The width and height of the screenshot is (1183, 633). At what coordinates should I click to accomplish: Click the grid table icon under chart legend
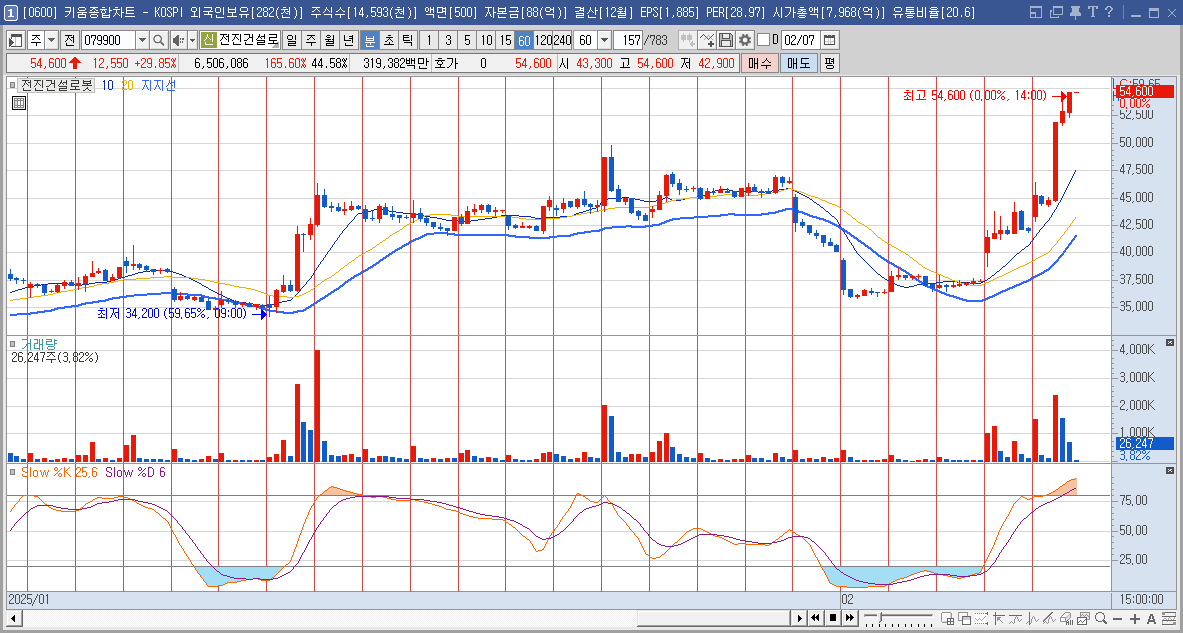coord(20,103)
